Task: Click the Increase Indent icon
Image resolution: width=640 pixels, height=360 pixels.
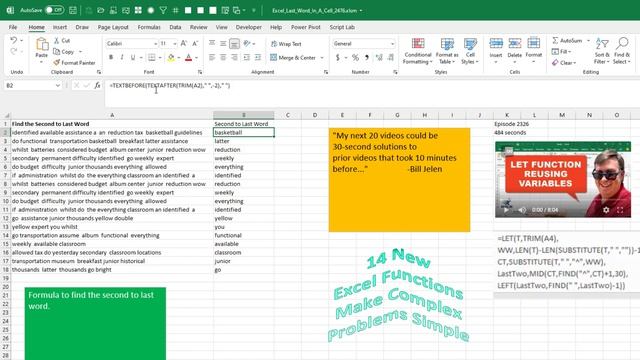Action: [258, 58]
